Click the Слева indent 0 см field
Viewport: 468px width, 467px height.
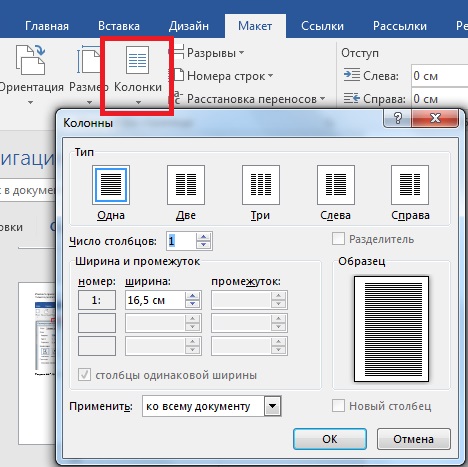click(x=439, y=76)
